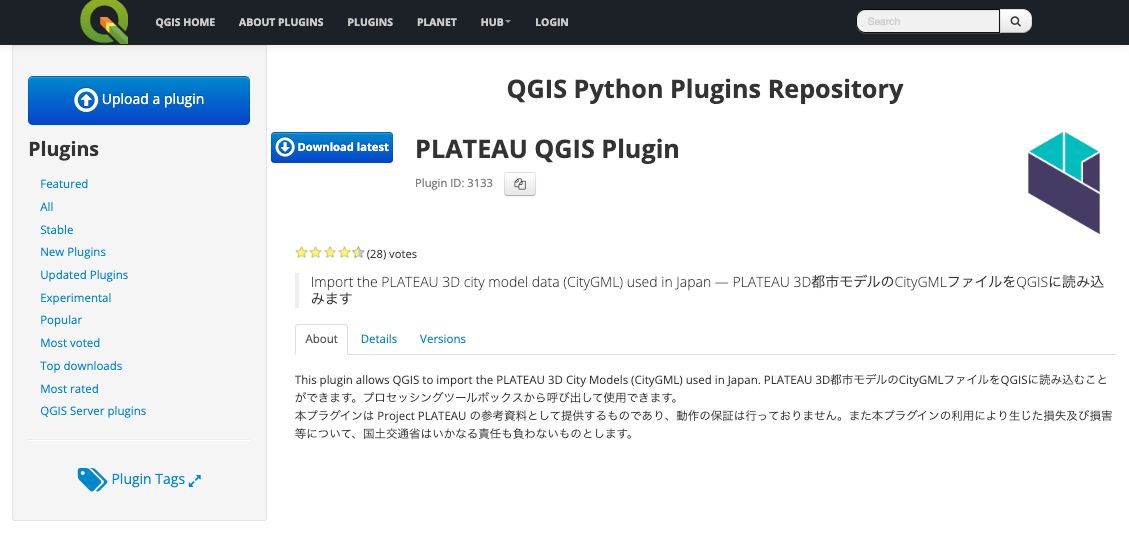The width and height of the screenshot is (1129, 535).
Task: Open the Popular plugins link
Action: coord(61,320)
